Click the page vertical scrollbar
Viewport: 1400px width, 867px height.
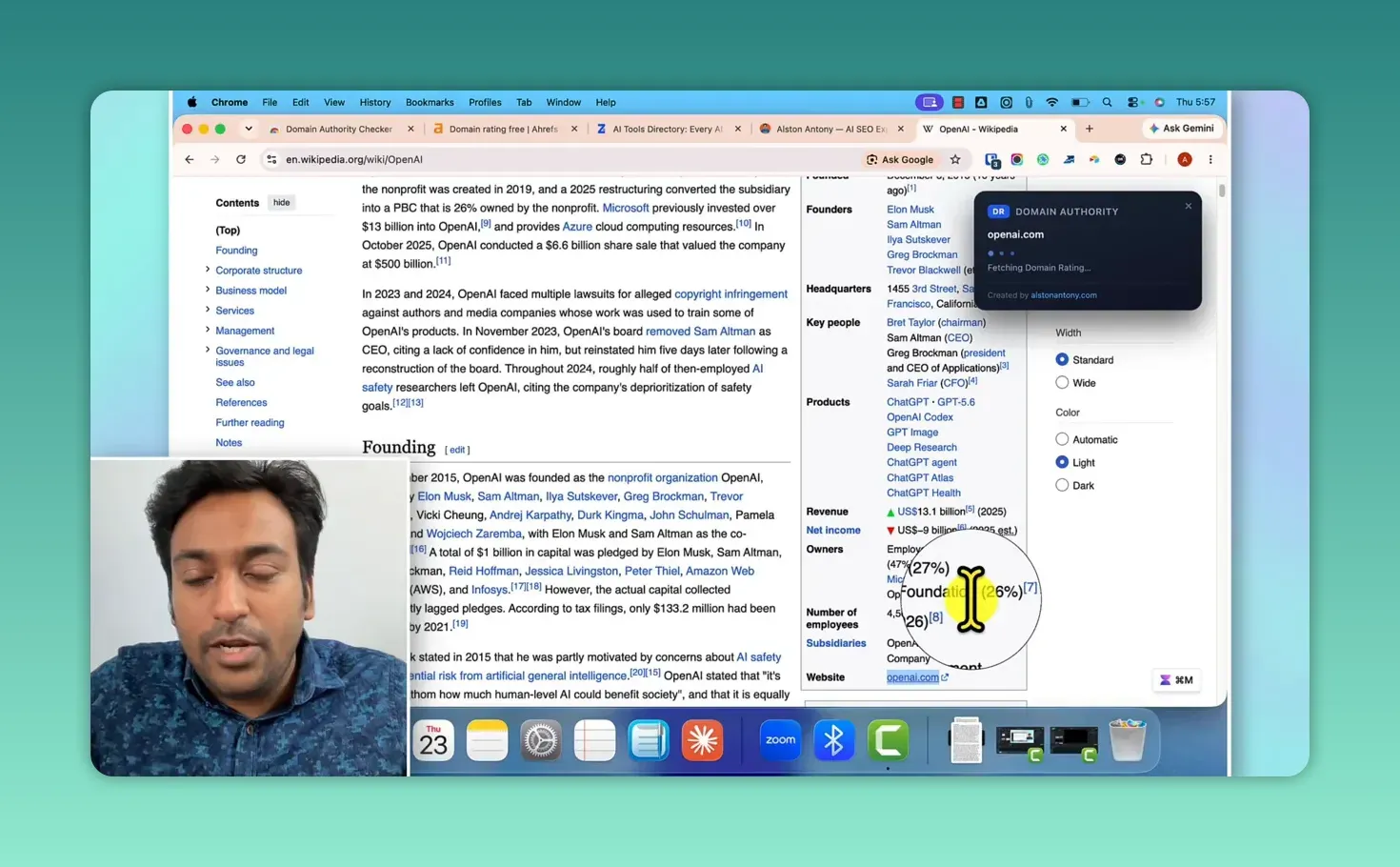click(x=1221, y=191)
